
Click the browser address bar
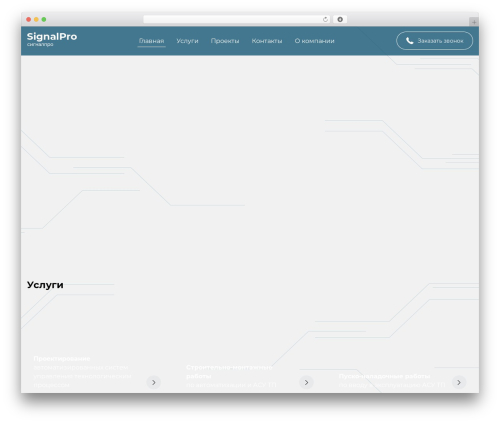point(236,19)
